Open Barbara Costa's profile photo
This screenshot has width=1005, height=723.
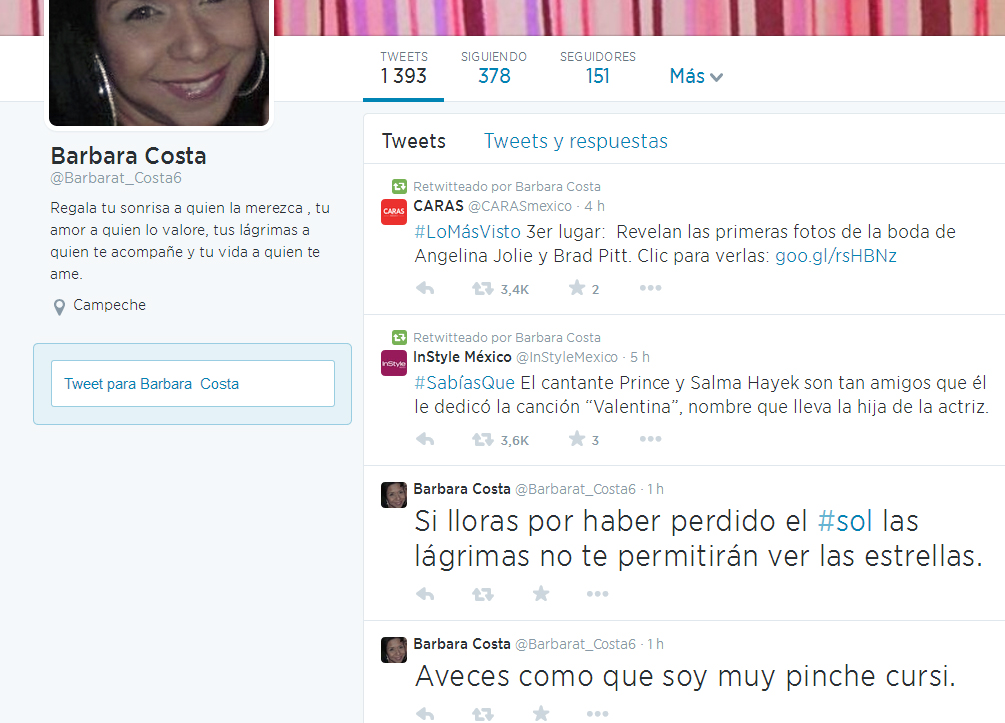coord(159,62)
